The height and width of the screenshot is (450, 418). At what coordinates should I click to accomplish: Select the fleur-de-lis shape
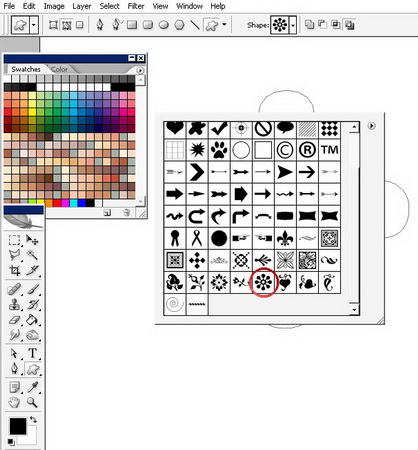(x=285, y=238)
